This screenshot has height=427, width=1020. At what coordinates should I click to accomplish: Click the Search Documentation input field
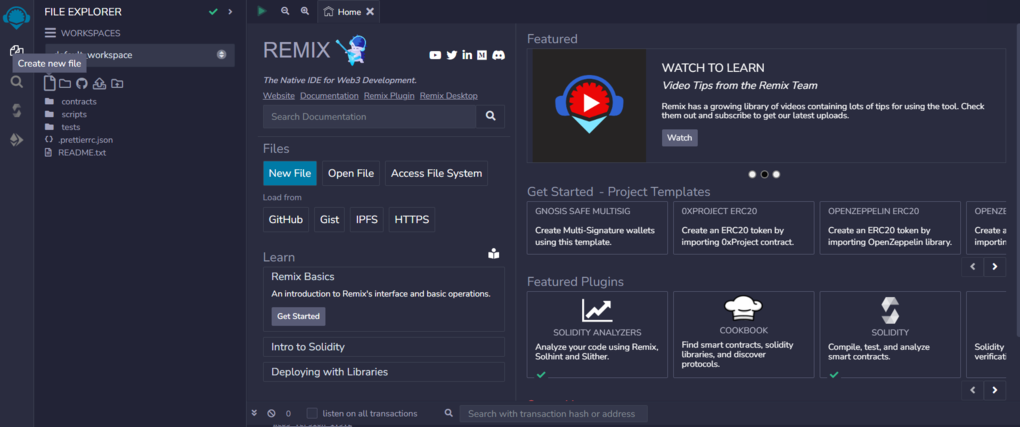369,117
